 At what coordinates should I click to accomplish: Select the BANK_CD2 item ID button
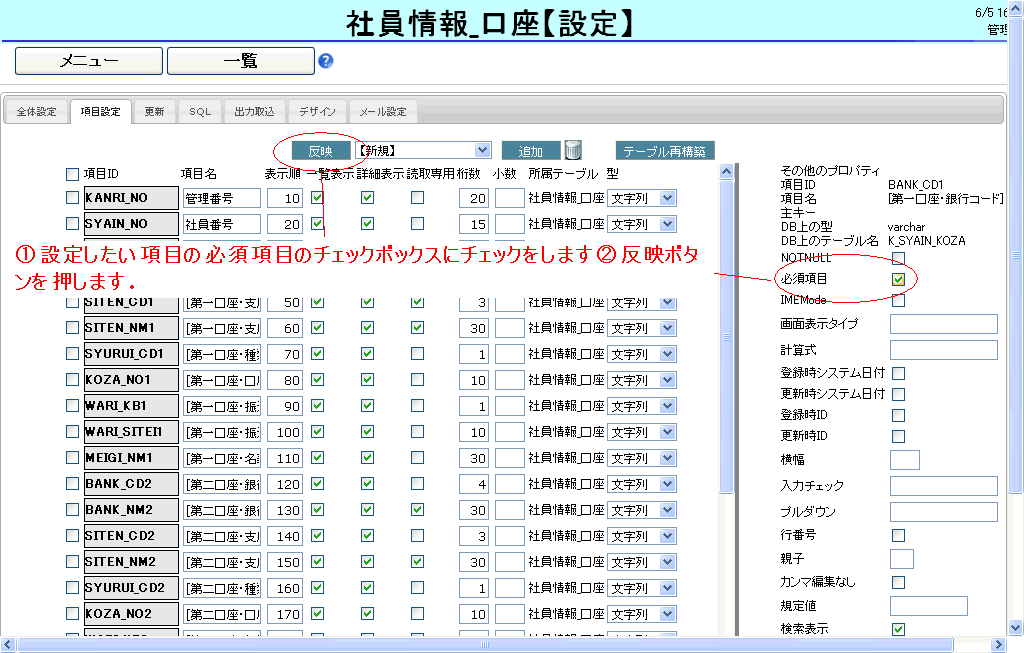[130, 484]
